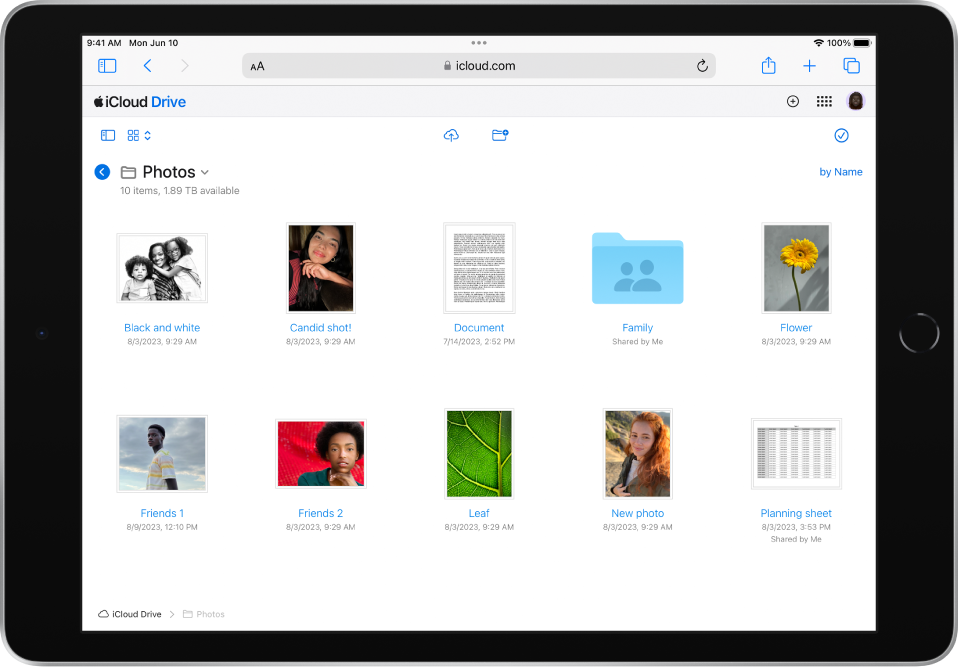958x668 pixels.
Task: Switch grid view layout toggle
Action: pyautogui.click(x=133, y=135)
